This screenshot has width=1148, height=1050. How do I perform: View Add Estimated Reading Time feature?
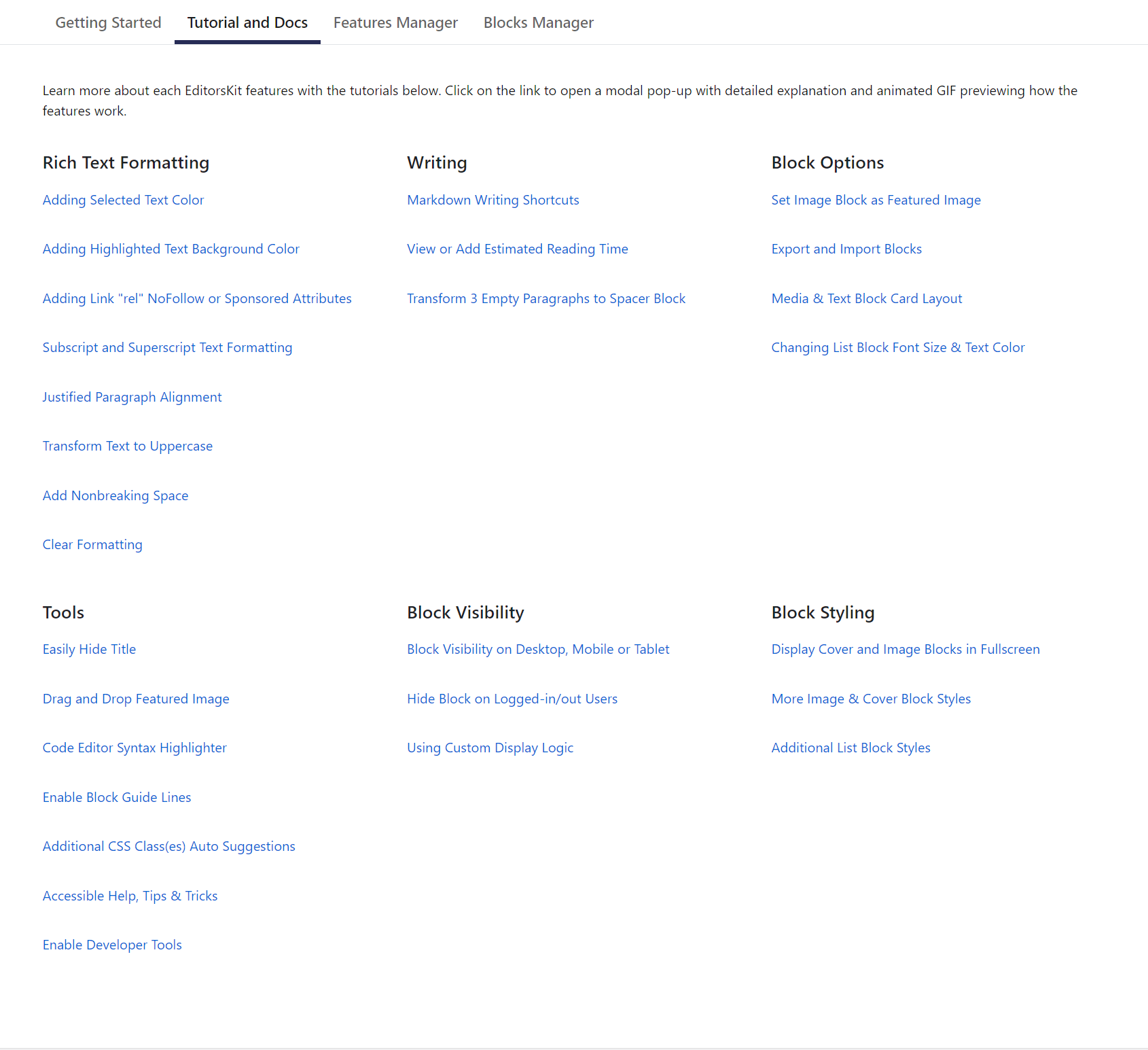tap(517, 249)
